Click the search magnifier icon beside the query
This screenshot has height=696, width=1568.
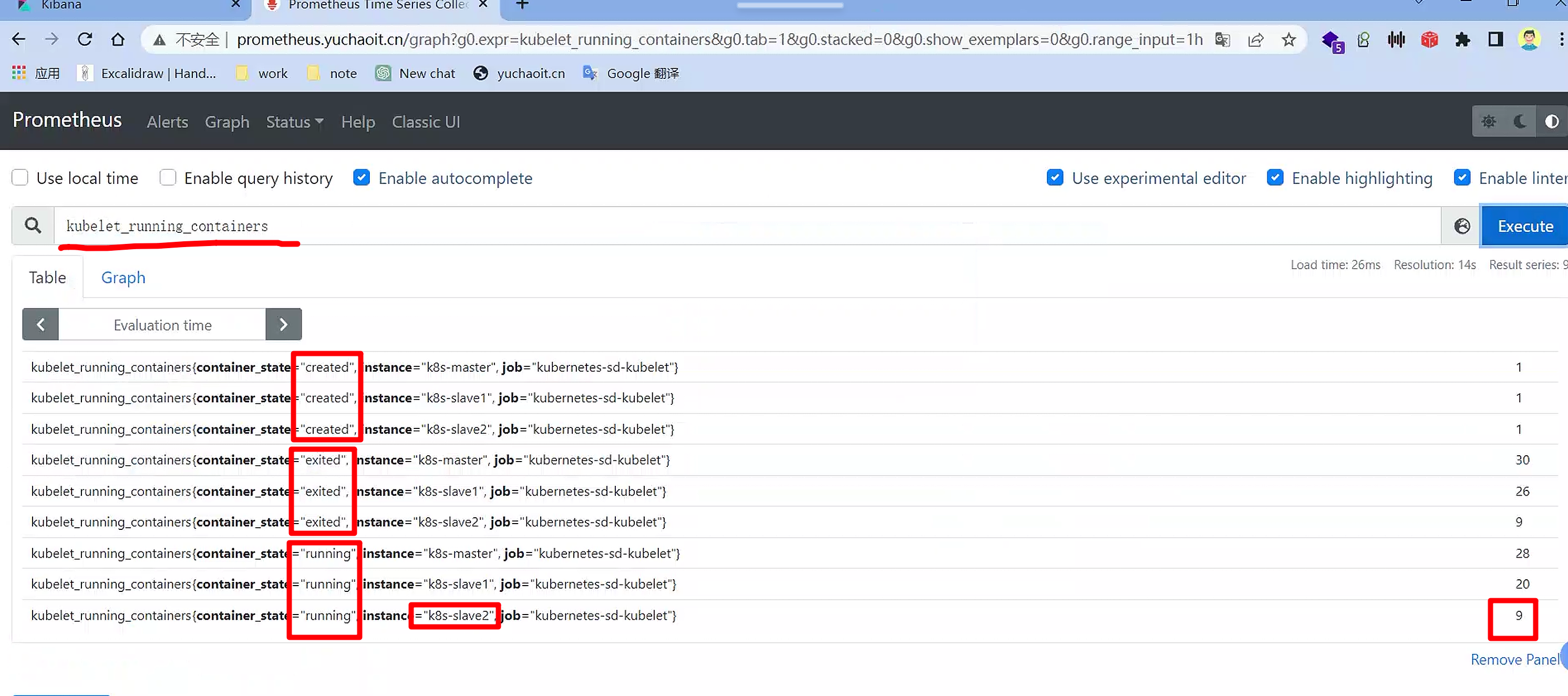(33, 226)
